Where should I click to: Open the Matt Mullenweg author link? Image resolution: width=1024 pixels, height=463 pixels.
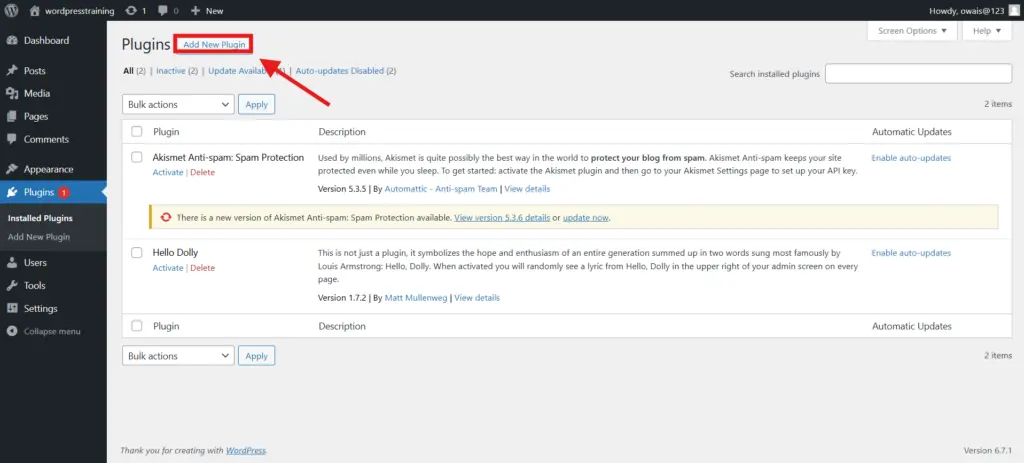coord(416,298)
